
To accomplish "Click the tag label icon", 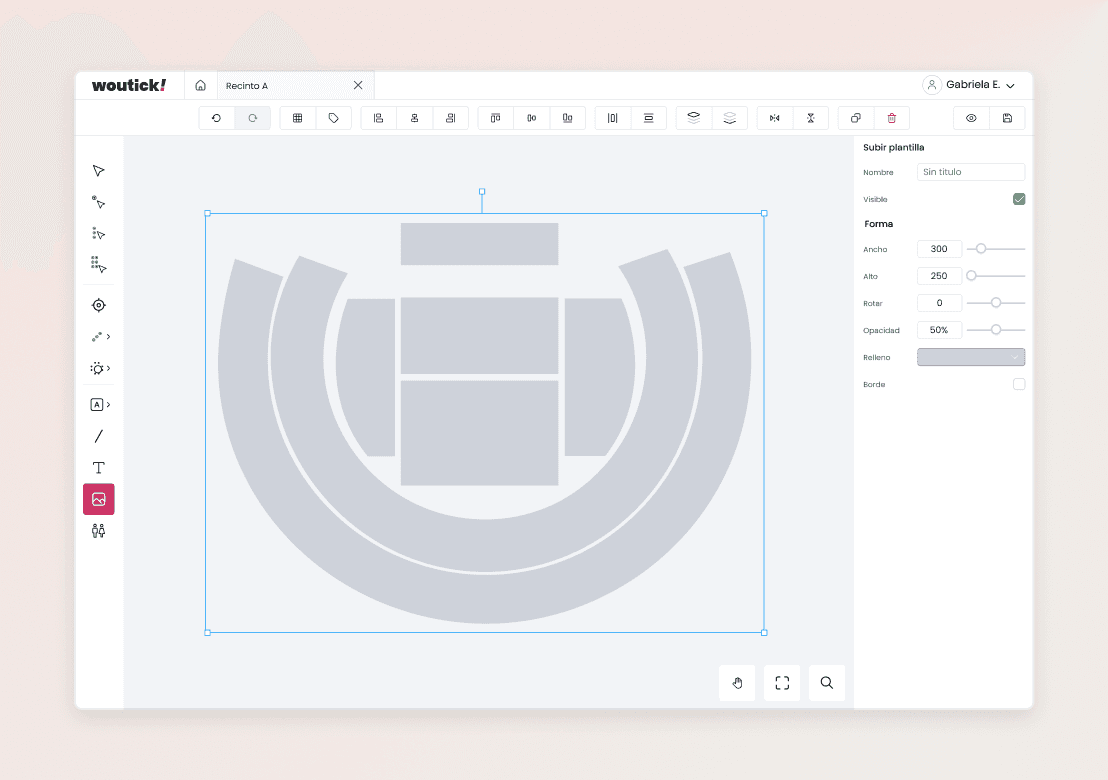I will 334,118.
